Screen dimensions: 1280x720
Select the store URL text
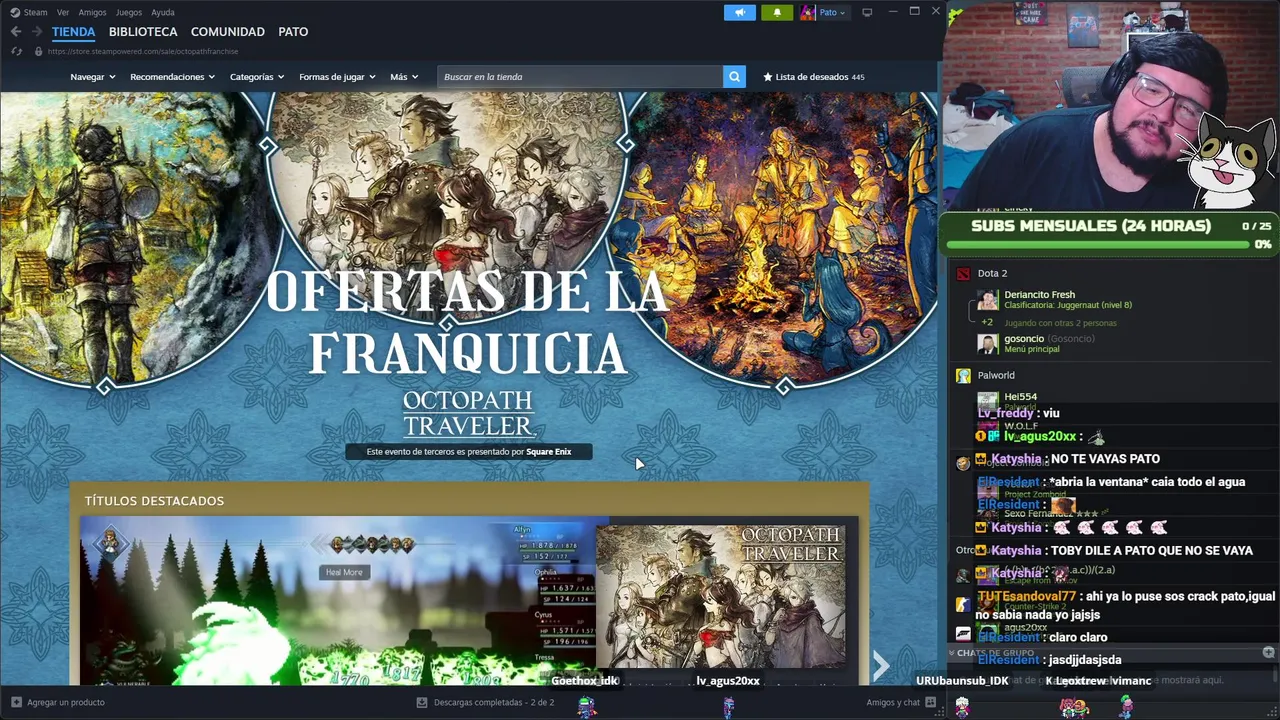point(143,51)
